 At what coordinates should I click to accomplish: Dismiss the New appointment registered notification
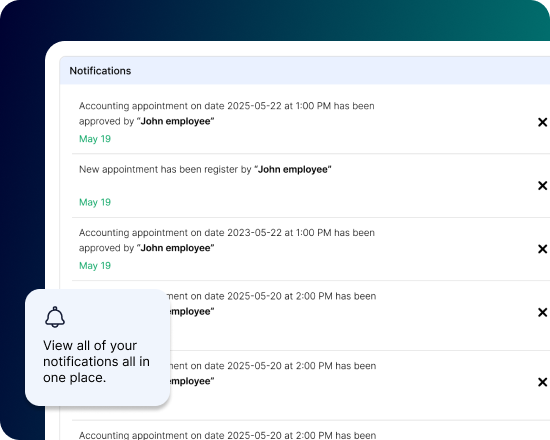point(542,186)
